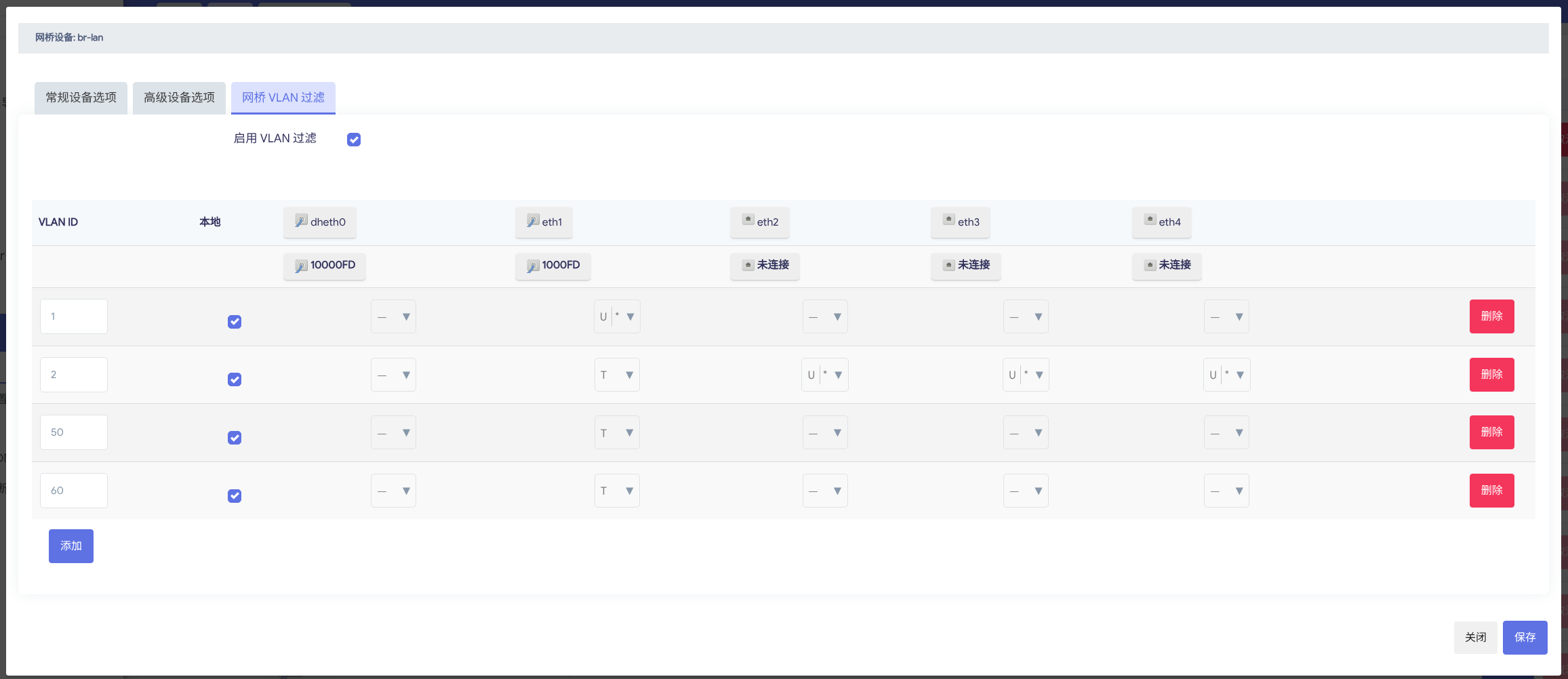
Task: Click the 1000FD link speed icon
Action: pyautogui.click(x=533, y=266)
